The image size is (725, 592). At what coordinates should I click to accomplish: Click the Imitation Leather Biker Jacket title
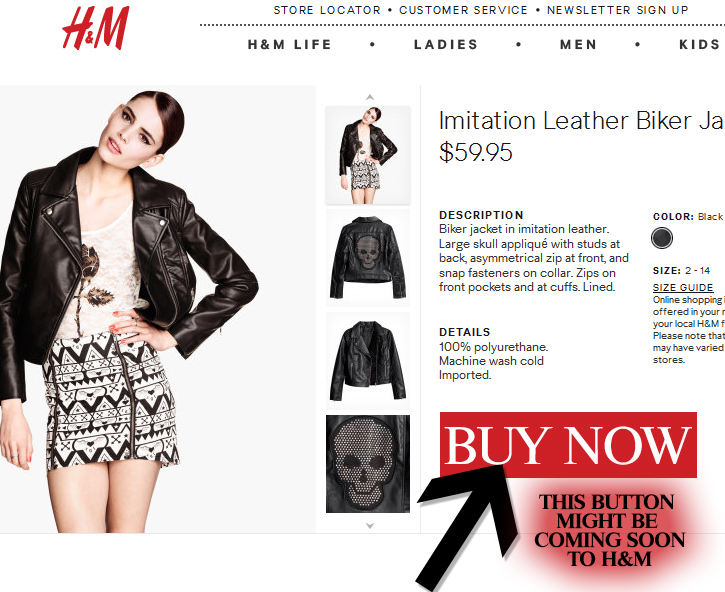tap(582, 121)
